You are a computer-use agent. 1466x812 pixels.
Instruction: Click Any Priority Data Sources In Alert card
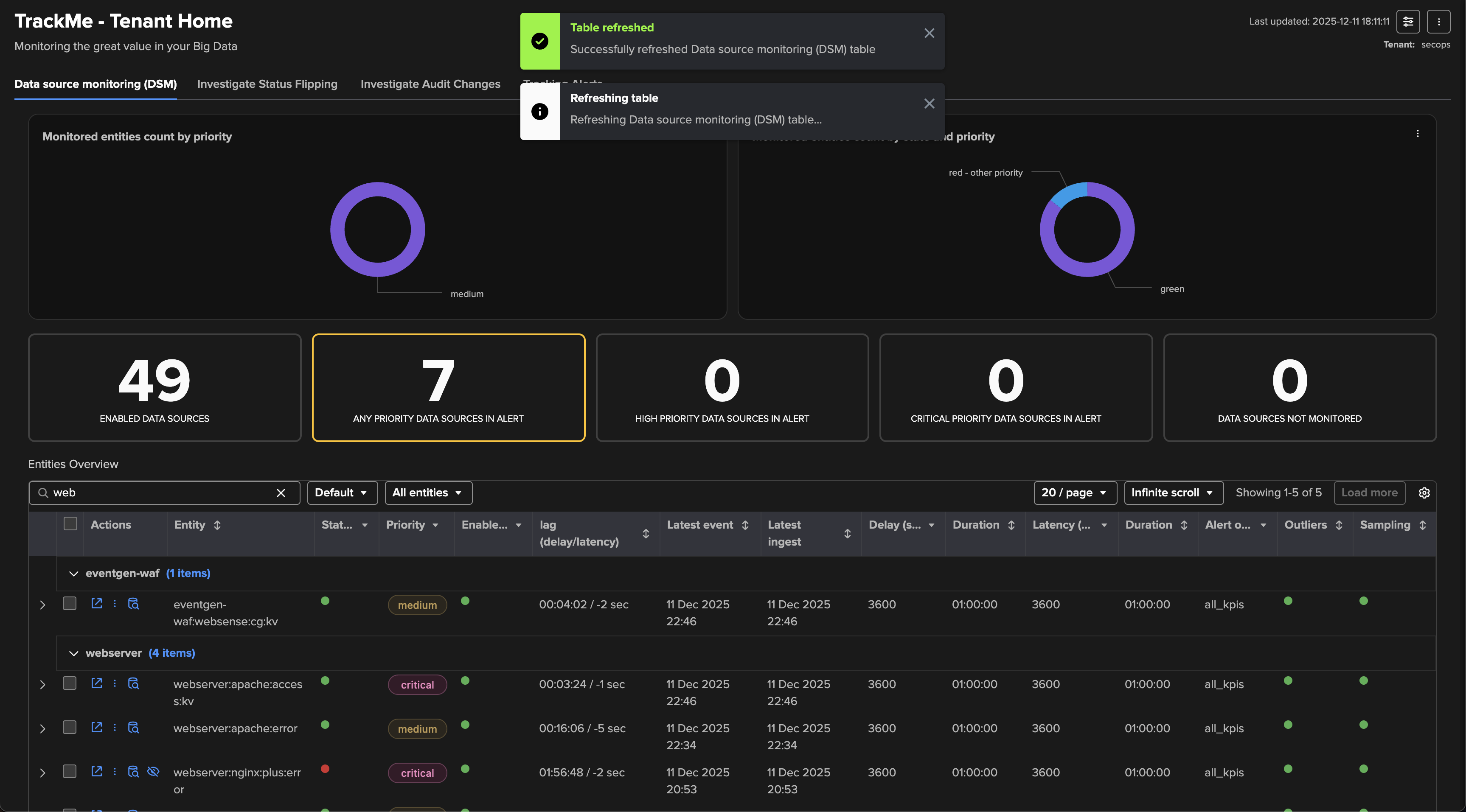point(449,387)
